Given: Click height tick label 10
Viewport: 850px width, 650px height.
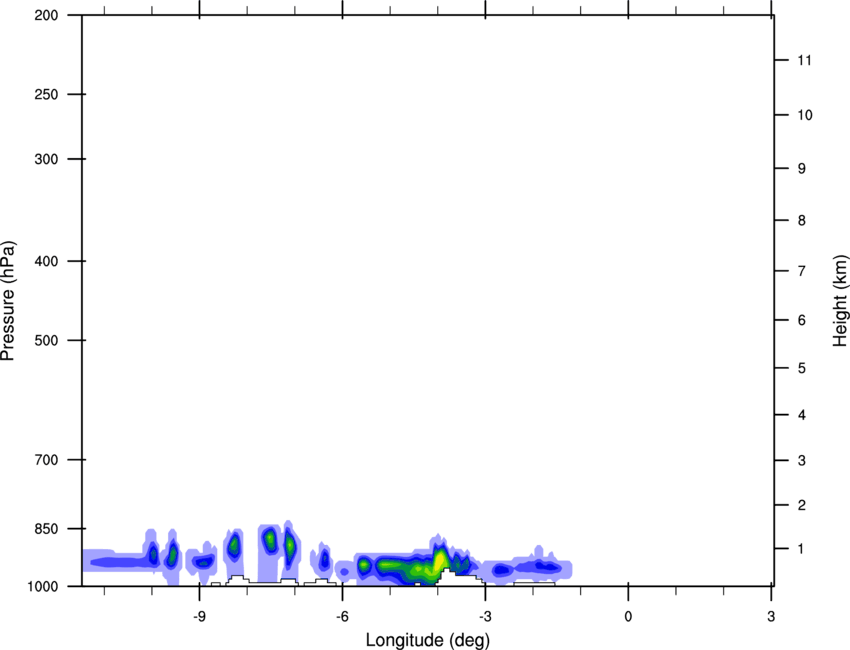Looking at the screenshot, I should point(805,115).
